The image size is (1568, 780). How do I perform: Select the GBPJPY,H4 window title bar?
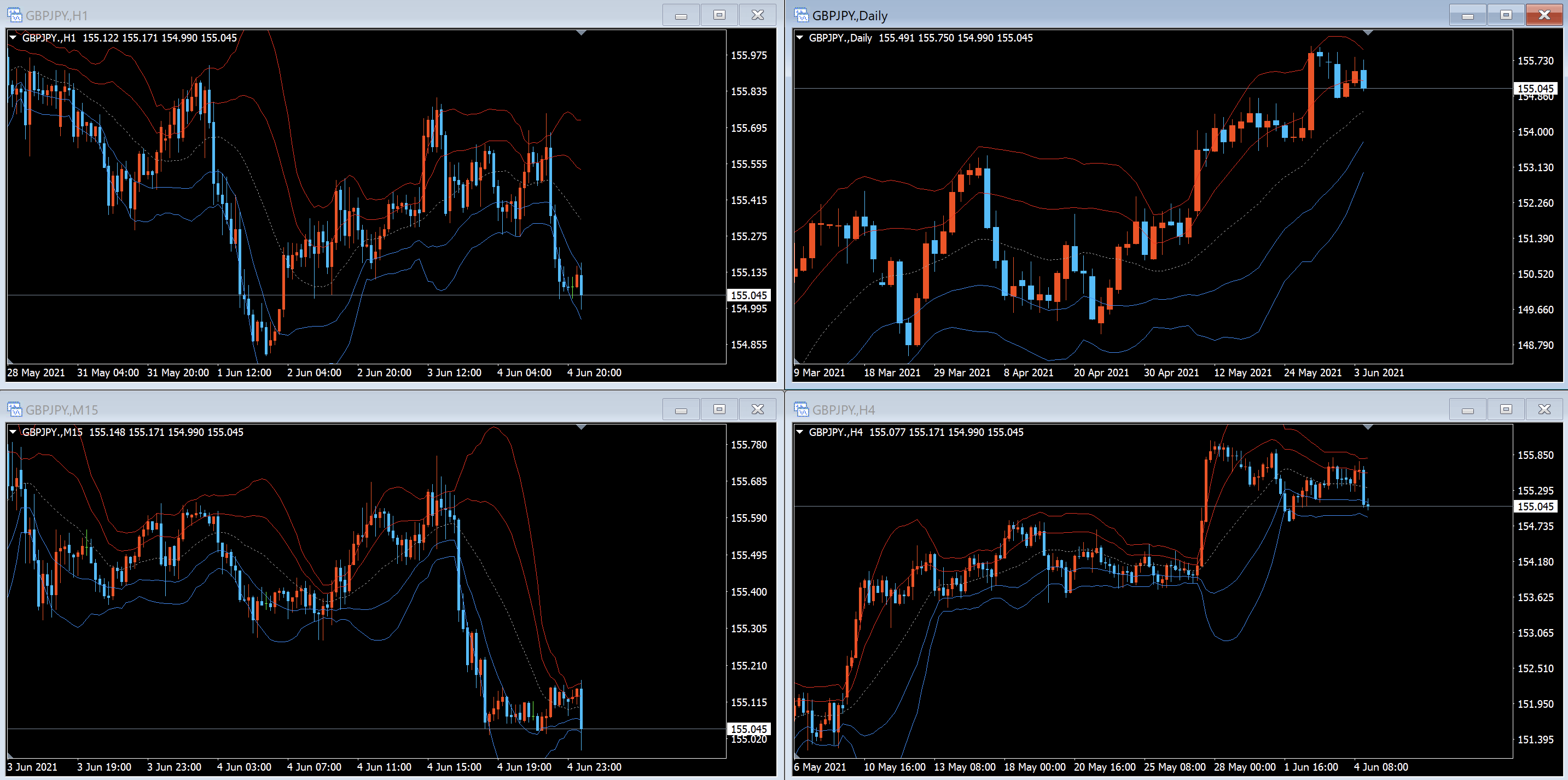click(1096, 410)
